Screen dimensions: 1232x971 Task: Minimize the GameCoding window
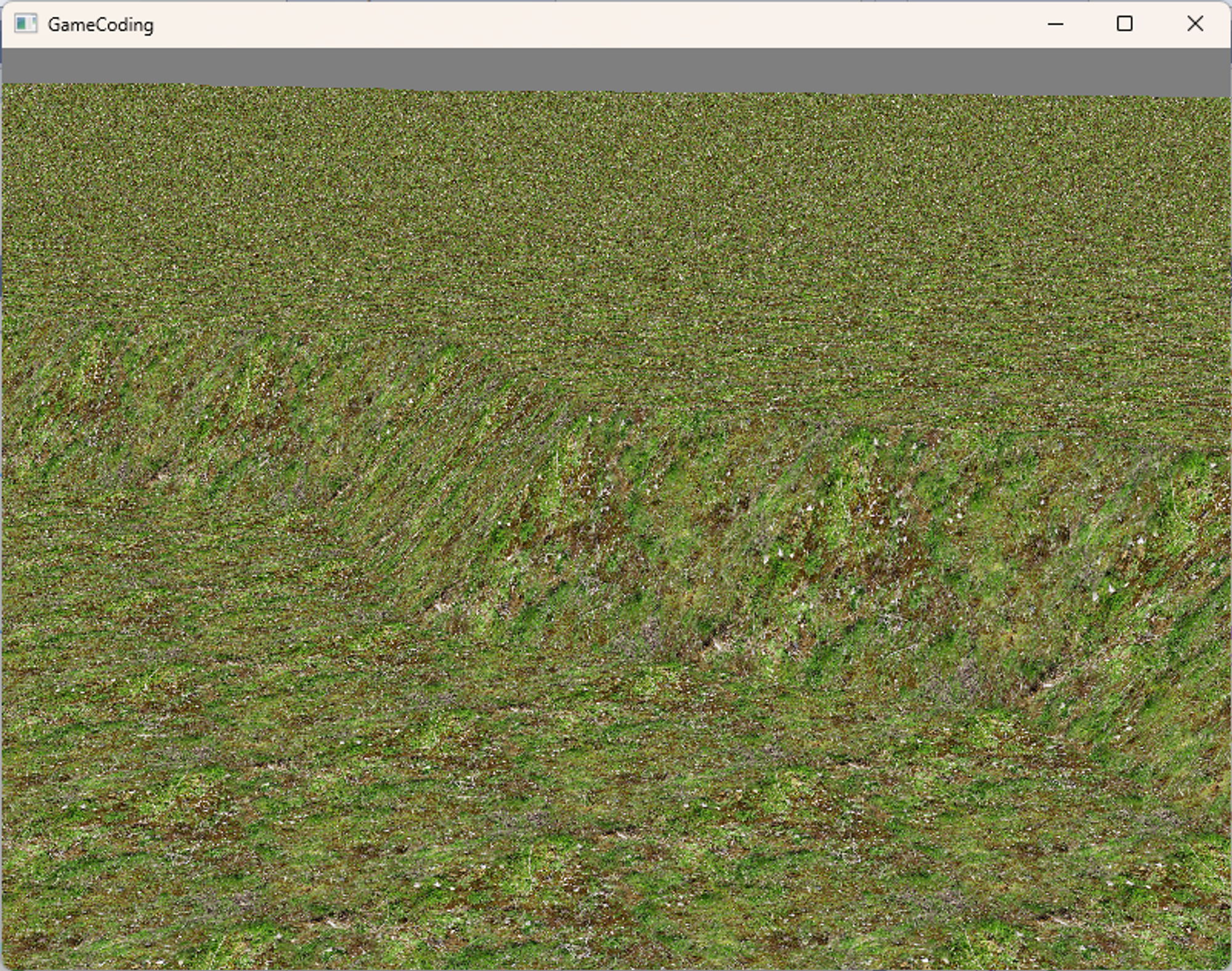coord(1055,24)
